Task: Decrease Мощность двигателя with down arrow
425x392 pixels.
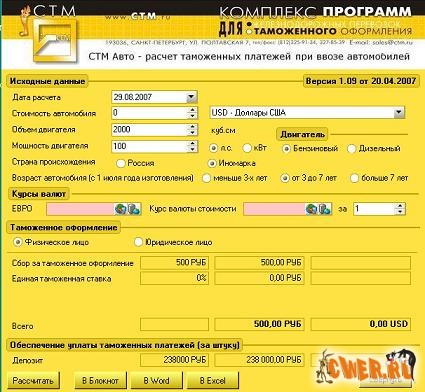Action: 192,149
